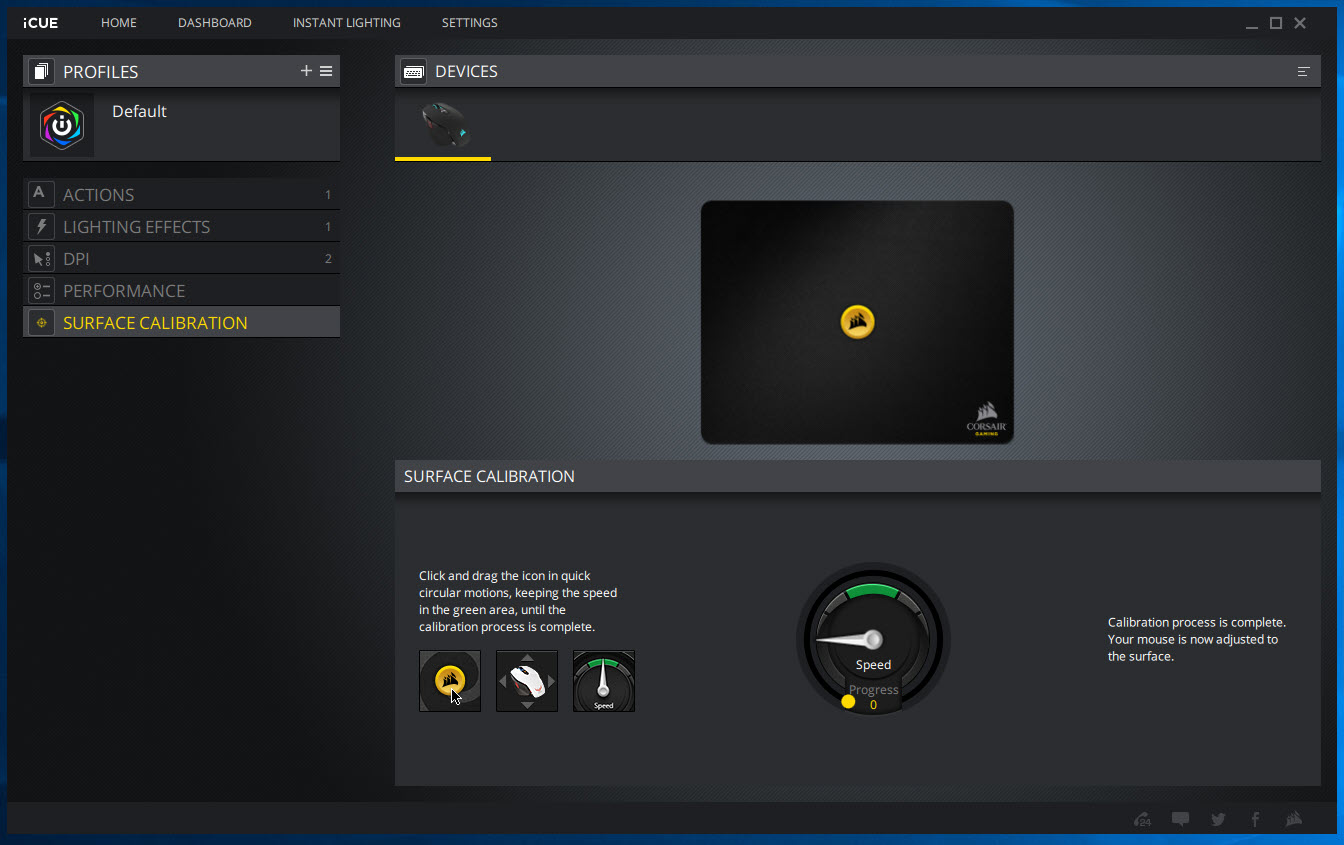Click the Actions 'A' icon
1344x845 pixels.
point(41,194)
